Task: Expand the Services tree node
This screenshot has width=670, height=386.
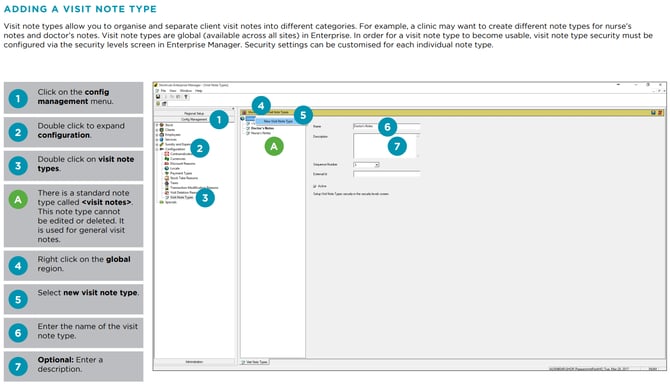Action: [x=157, y=139]
